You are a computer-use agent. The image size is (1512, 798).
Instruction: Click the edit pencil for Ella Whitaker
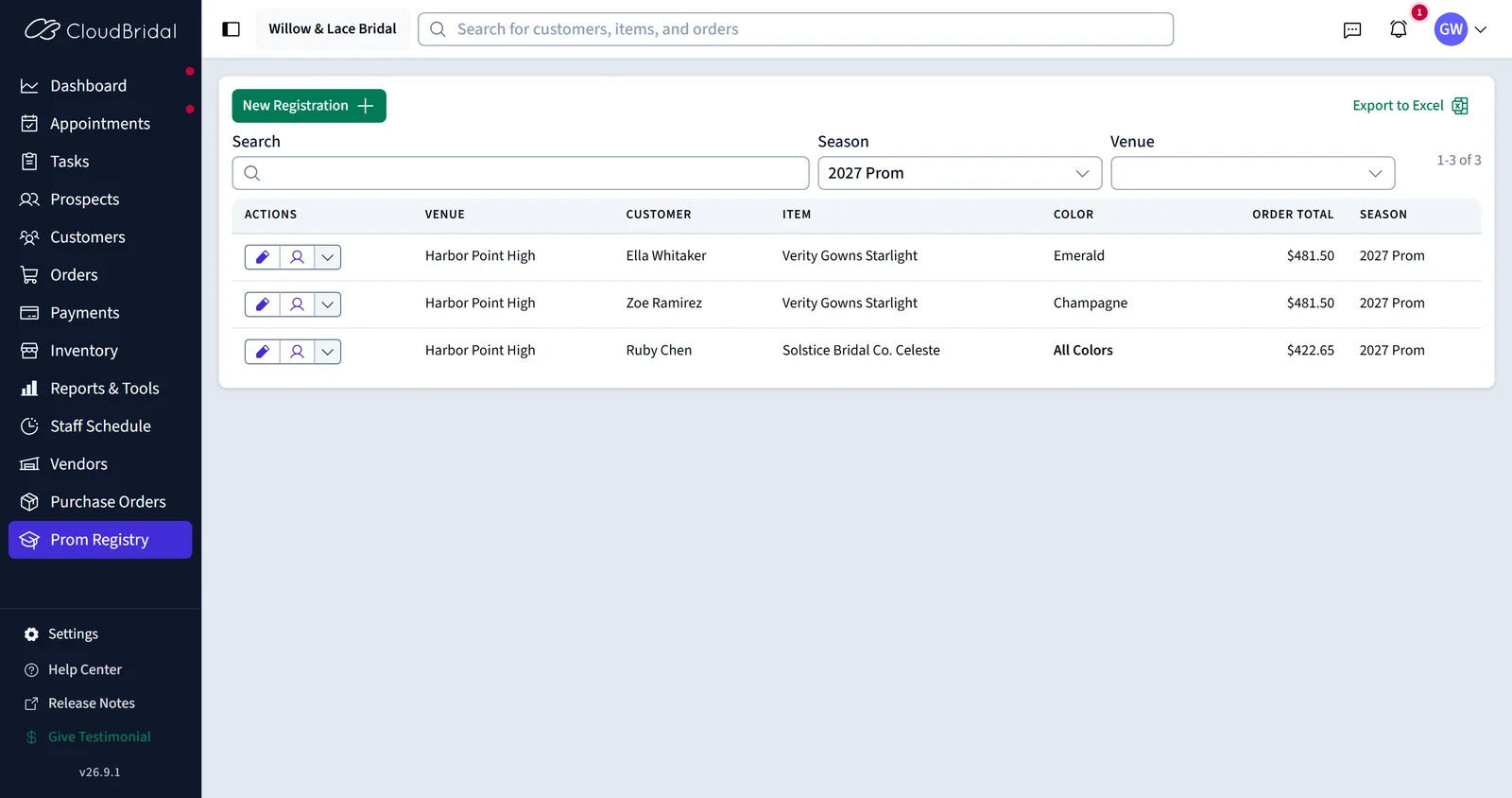[x=263, y=257]
